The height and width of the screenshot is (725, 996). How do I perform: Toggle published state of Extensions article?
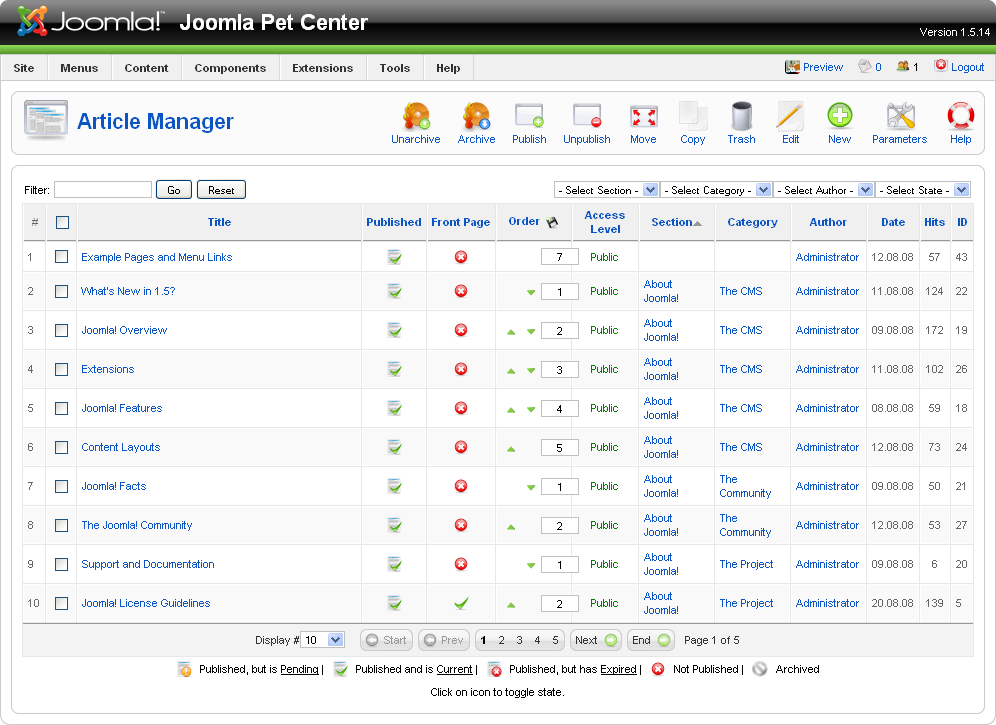click(394, 369)
